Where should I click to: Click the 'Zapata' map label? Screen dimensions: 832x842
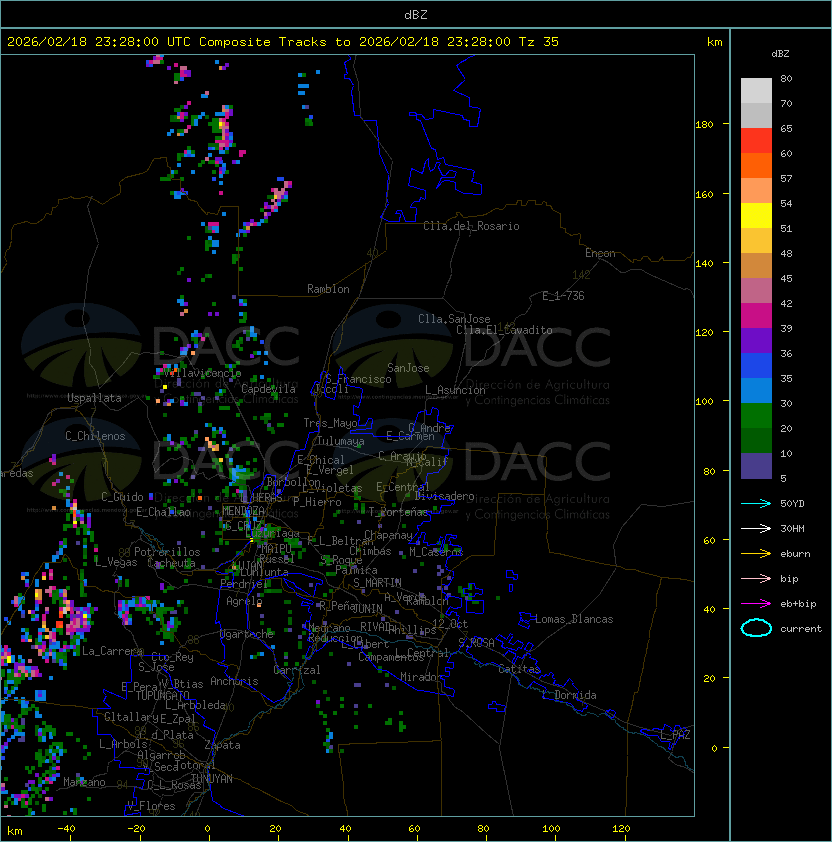pos(222,745)
